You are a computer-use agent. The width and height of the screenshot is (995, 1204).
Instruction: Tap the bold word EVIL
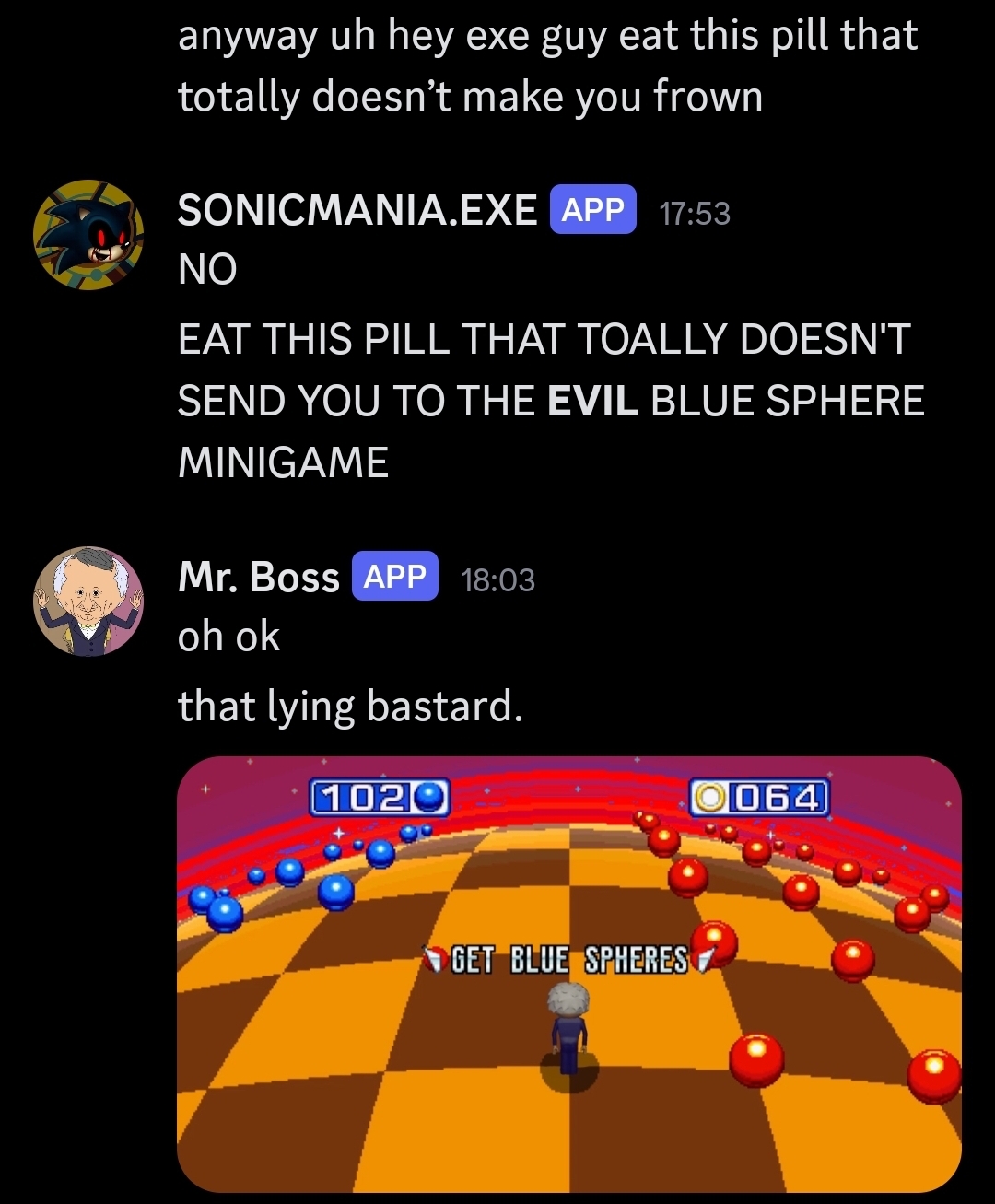click(x=592, y=402)
